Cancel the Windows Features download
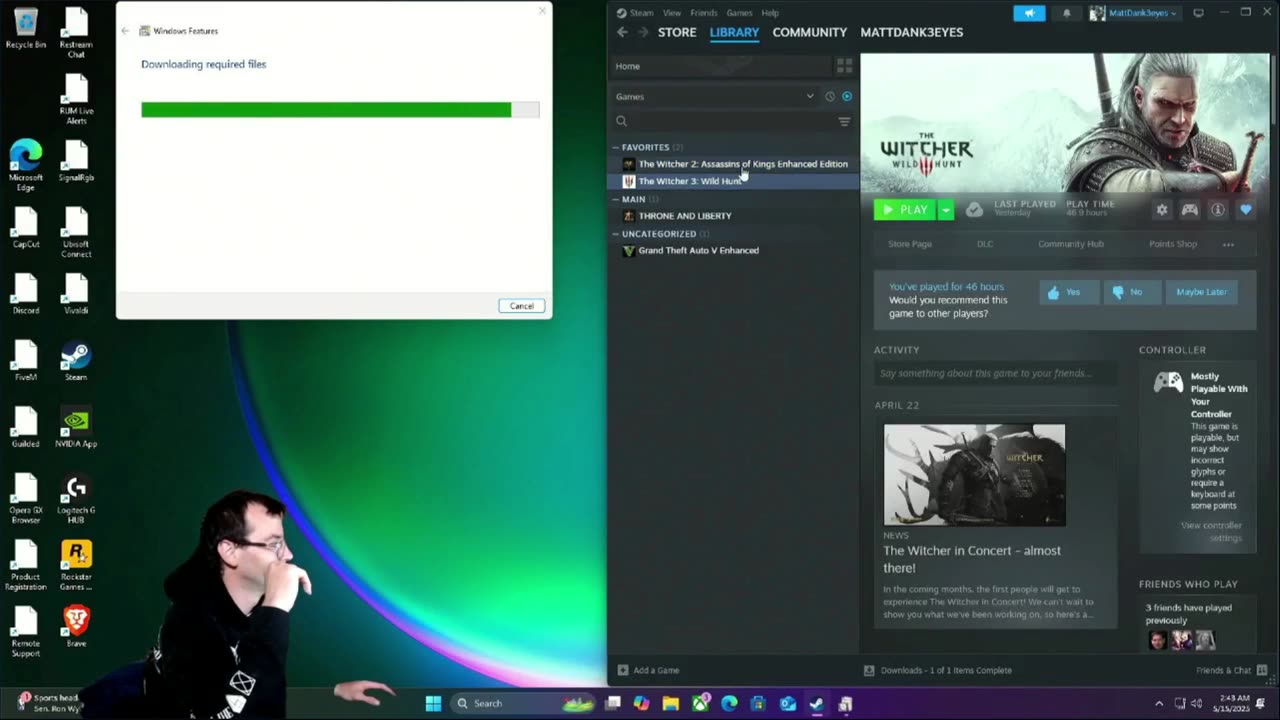 [522, 306]
